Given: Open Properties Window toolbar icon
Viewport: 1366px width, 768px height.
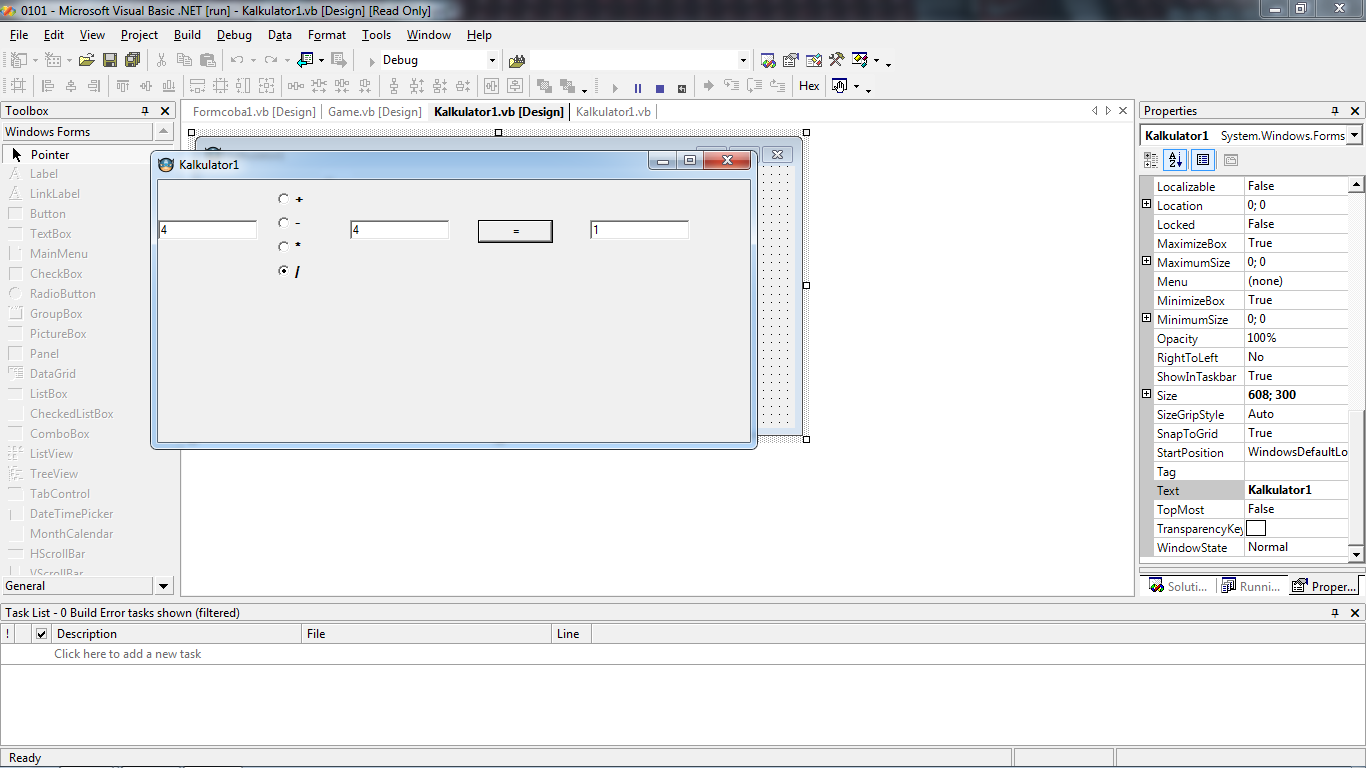Looking at the screenshot, I should coord(791,60).
